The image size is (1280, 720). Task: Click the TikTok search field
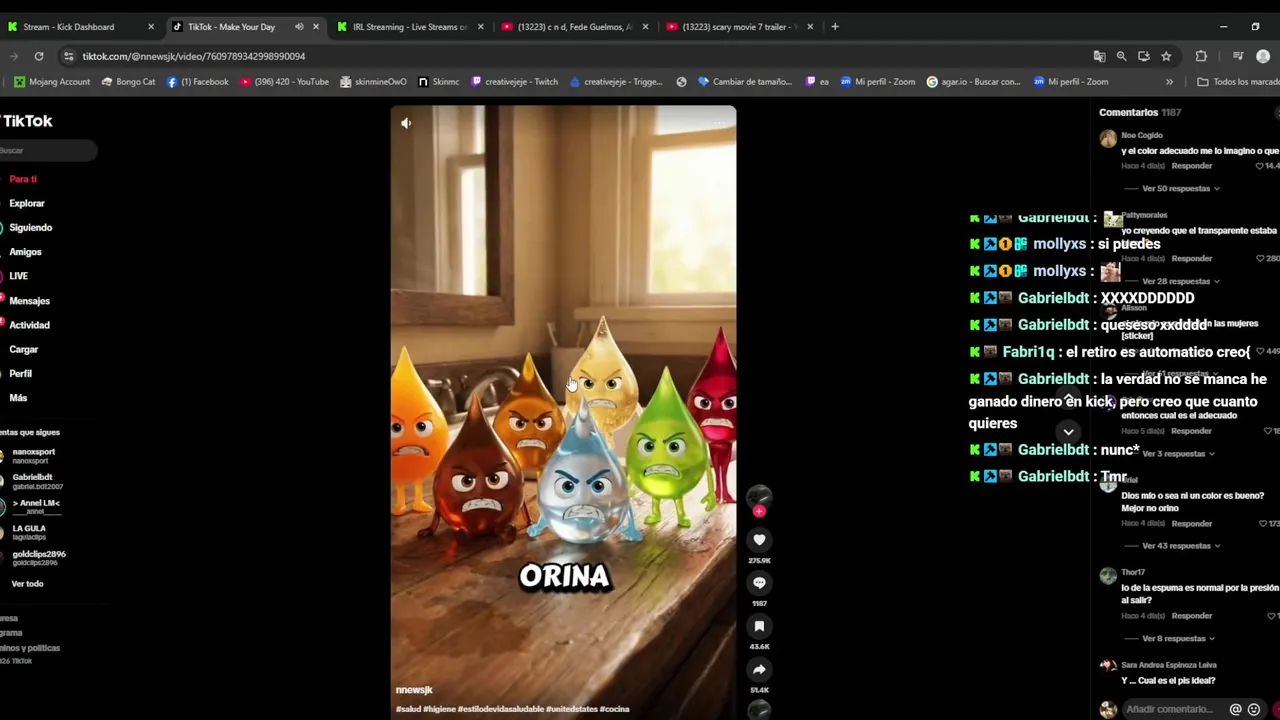48,150
